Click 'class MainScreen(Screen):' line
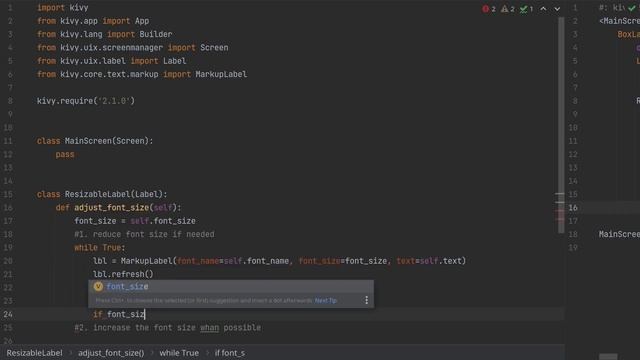 (95, 141)
